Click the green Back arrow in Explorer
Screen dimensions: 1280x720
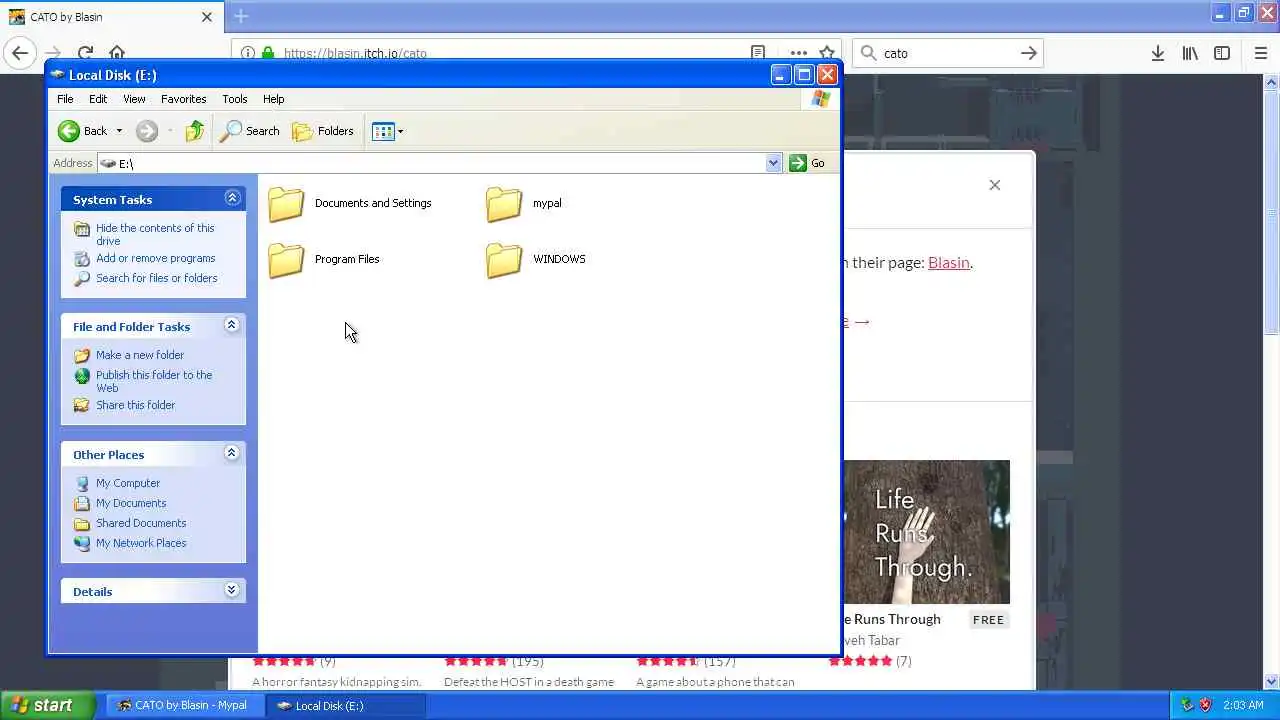coord(69,131)
